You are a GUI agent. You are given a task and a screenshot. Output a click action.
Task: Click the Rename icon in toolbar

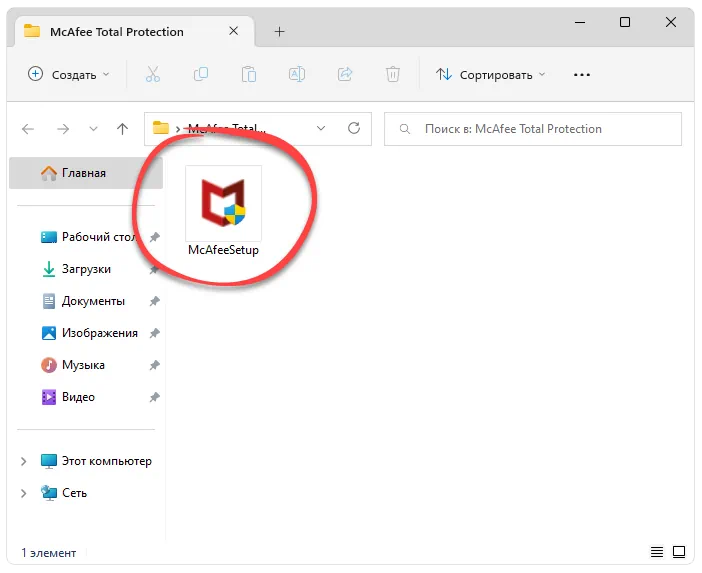click(x=297, y=74)
